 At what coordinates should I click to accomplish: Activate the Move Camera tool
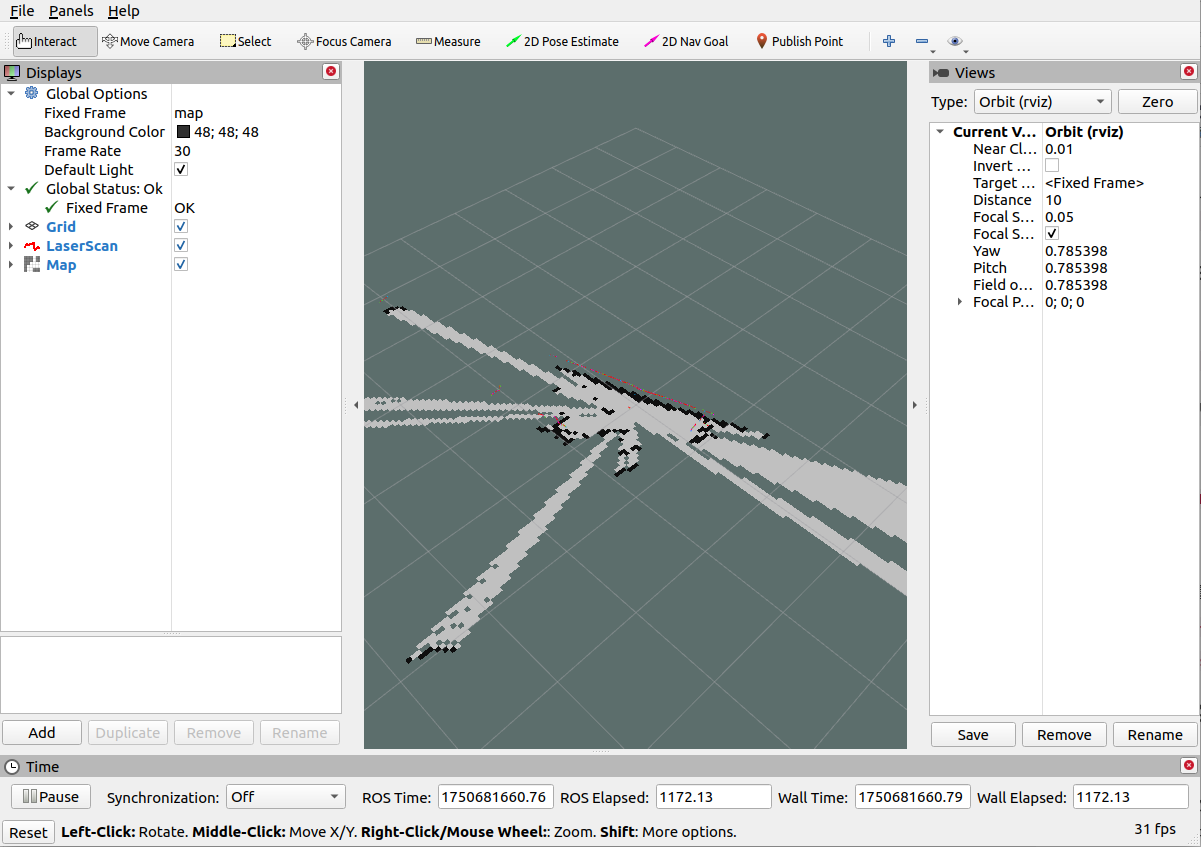(x=148, y=41)
